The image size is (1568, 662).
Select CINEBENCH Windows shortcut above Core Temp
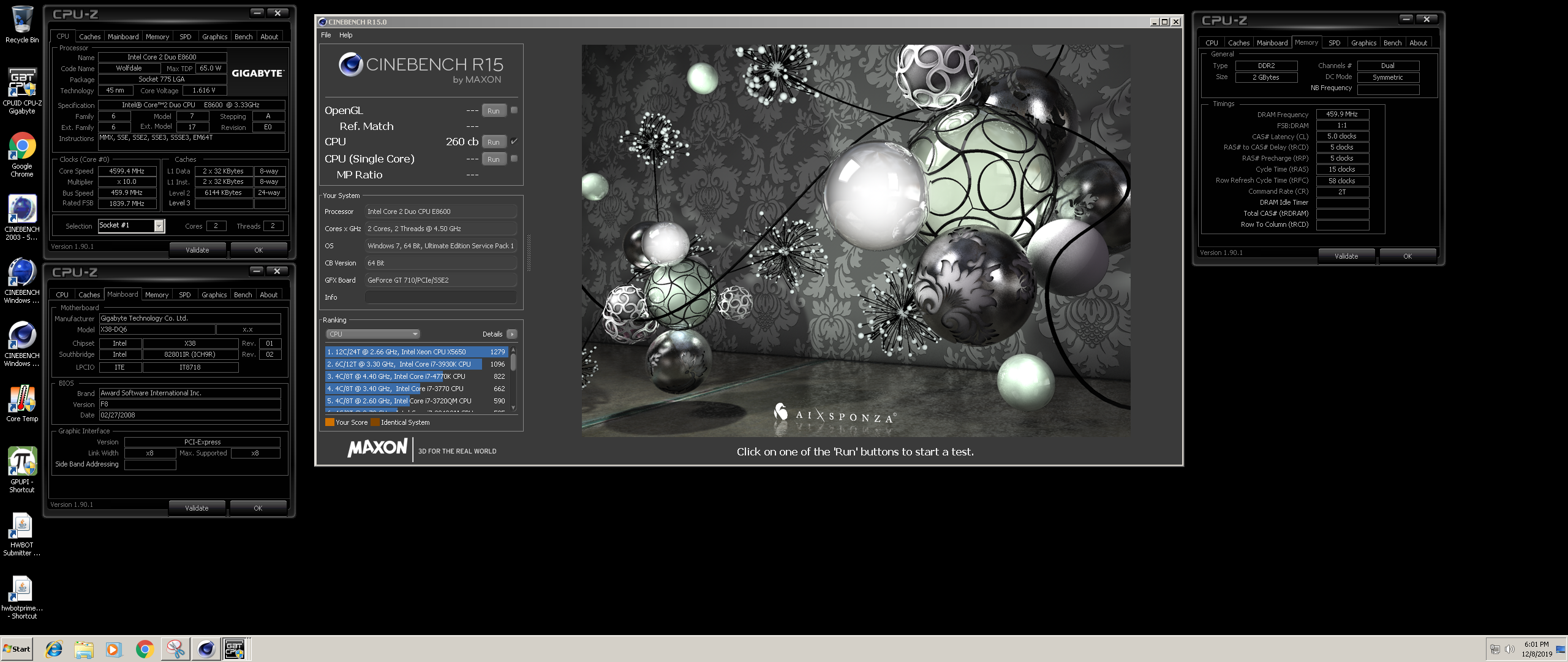click(22, 343)
